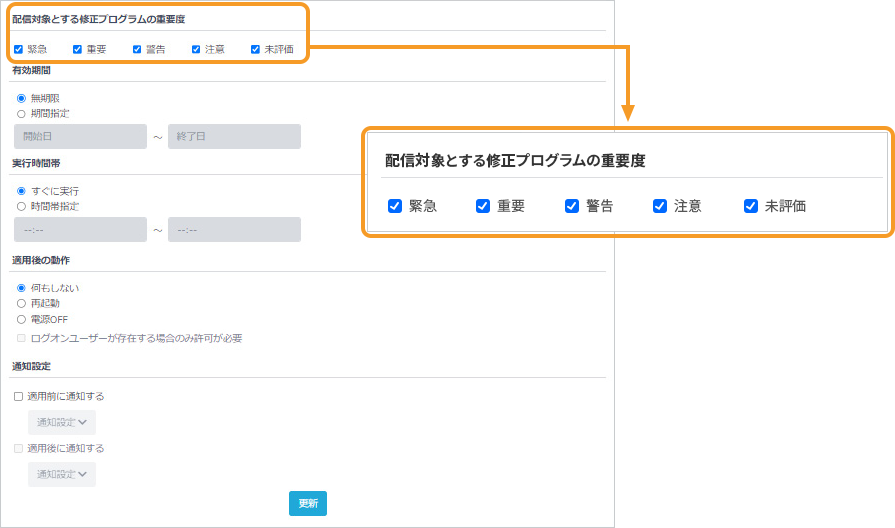The image size is (895, 528).
Task: Check ログオンユーザーが存在する場合のみ許可が必要
Action: pyautogui.click(x=21, y=338)
